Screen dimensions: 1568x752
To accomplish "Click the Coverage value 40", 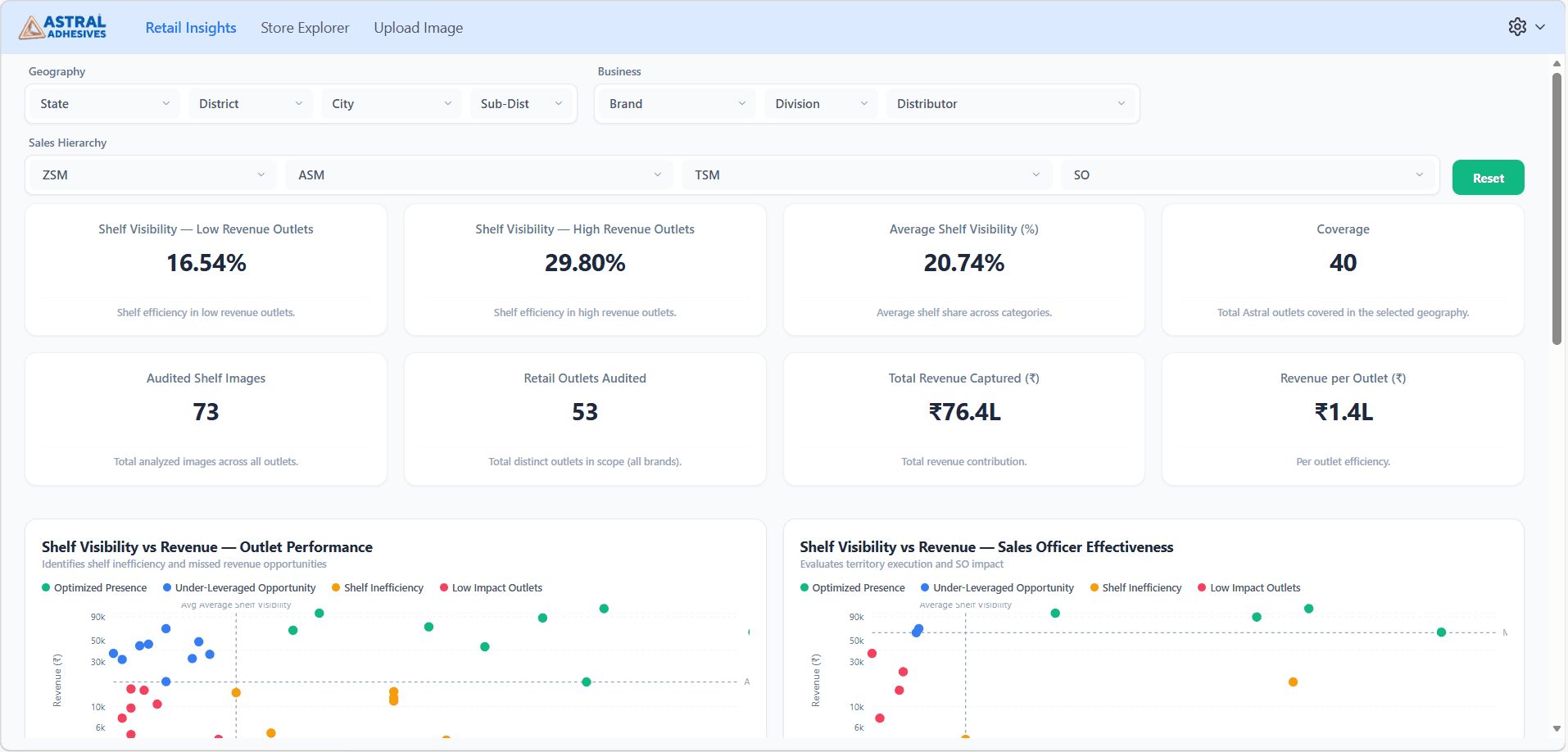I will click(1344, 263).
